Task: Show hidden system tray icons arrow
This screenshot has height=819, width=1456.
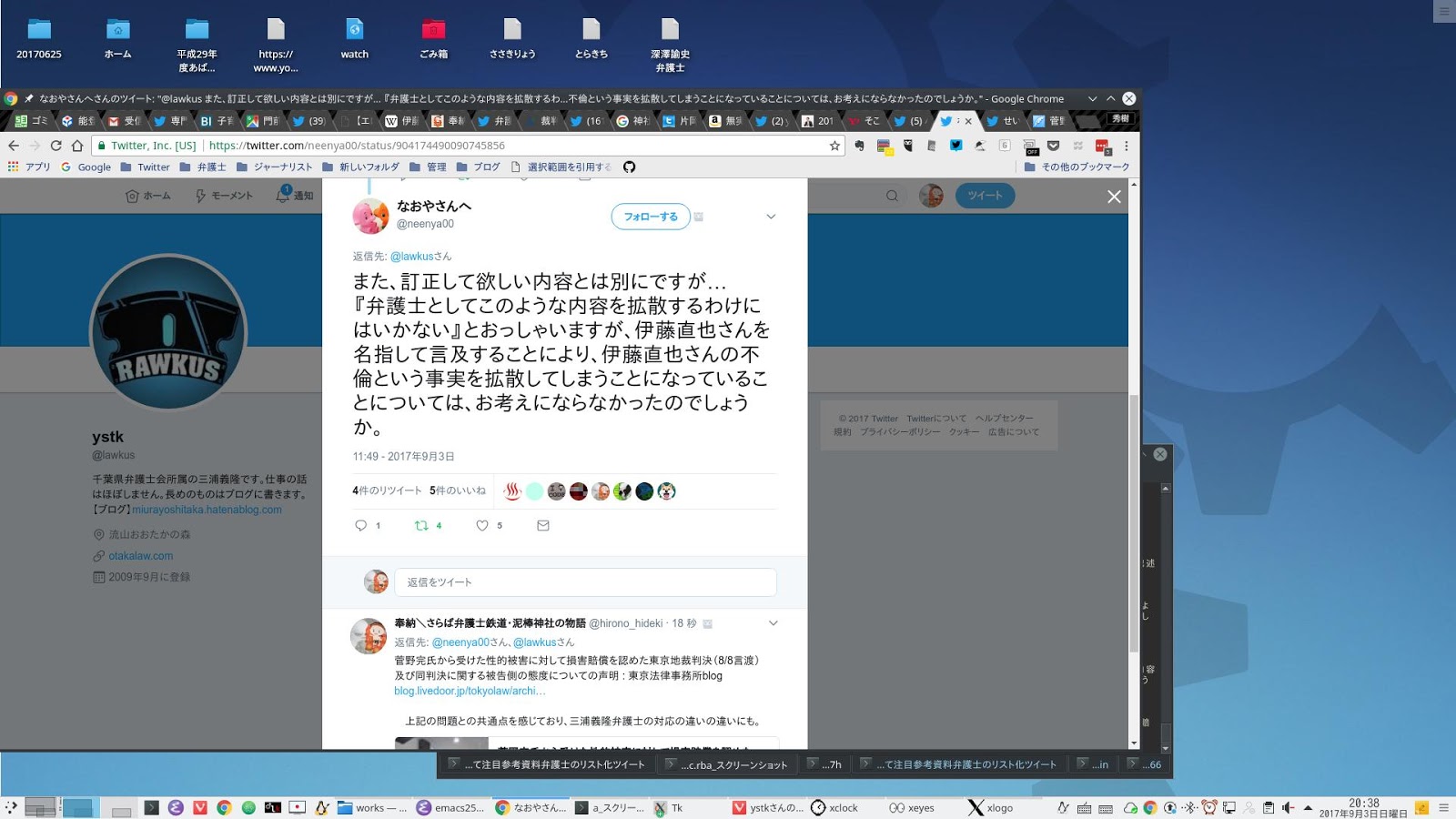Action: click(x=1308, y=807)
